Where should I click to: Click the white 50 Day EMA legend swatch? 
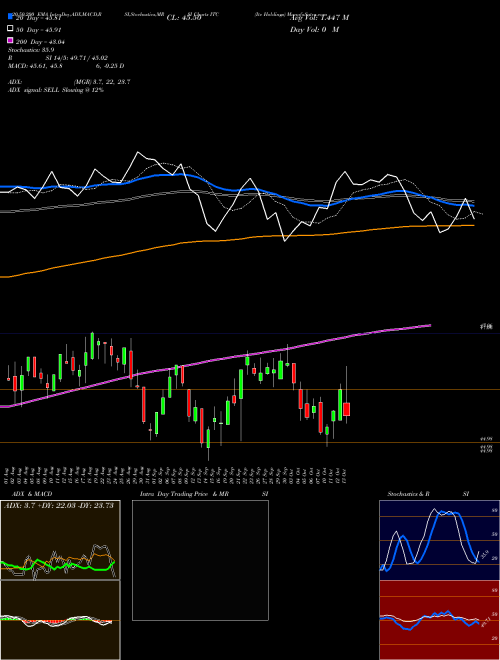(x=11, y=29)
